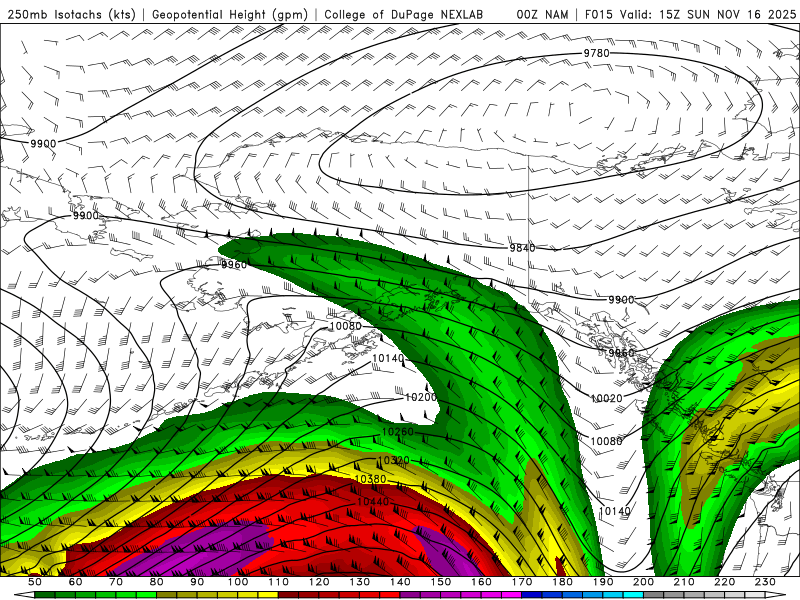
Task: Click the 150 knot color bar label
Action: coord(441,582)
